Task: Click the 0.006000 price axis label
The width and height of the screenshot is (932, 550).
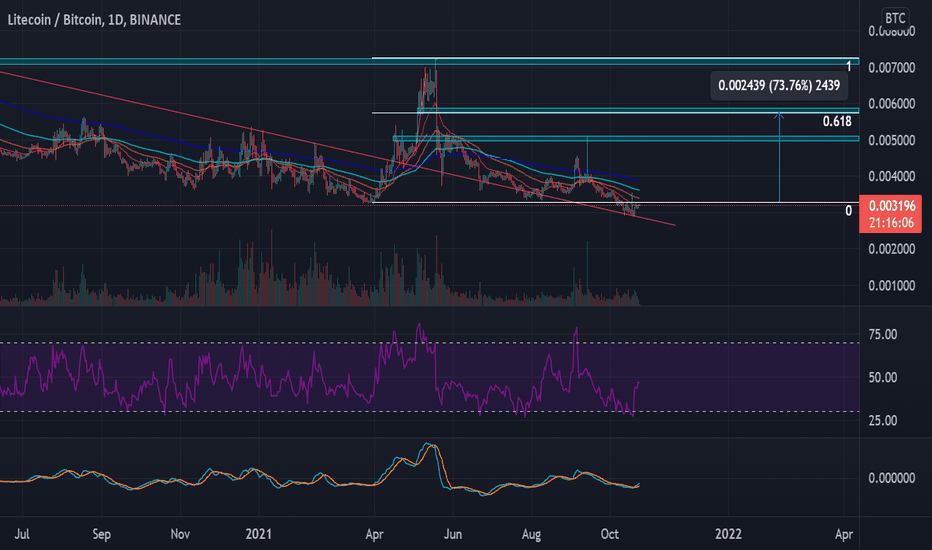Action: (892, 103)
